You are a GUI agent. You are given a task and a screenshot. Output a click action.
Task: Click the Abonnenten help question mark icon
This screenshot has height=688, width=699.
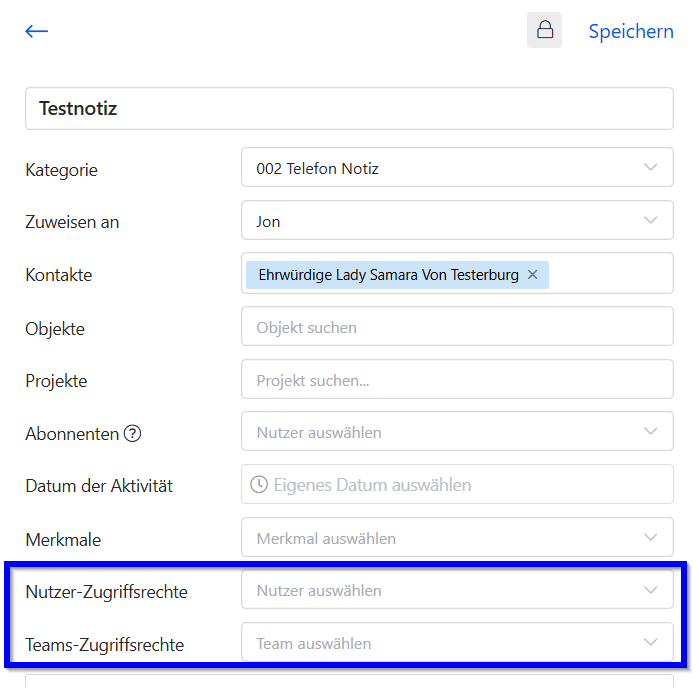[x=132, y=434]
